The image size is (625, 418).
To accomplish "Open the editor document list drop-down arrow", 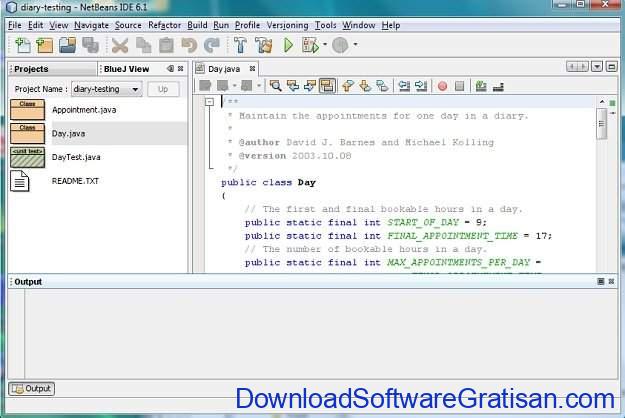I will click(x=597, y=66).
